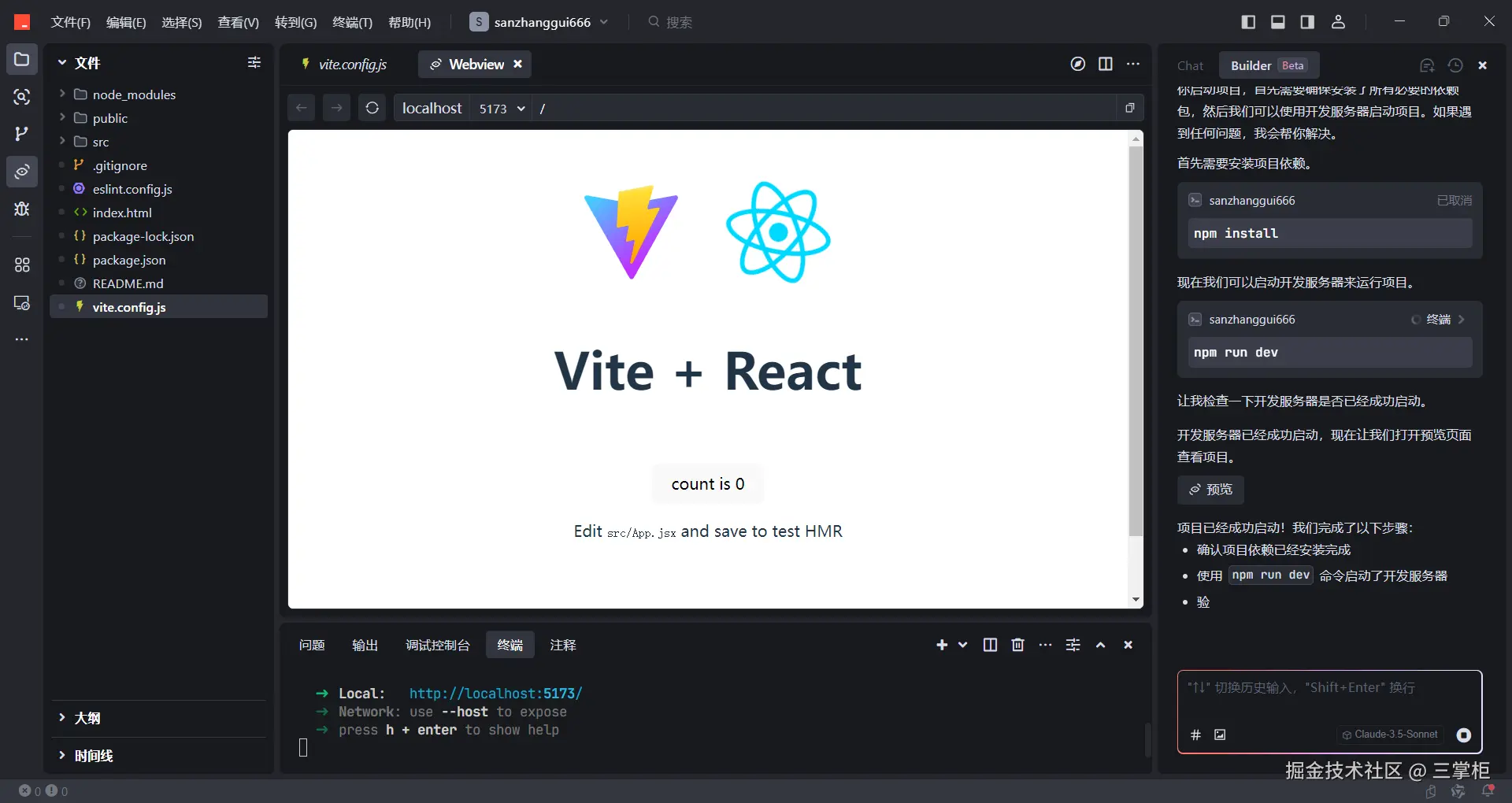Open file panel settings sliders icon
This screenshot has width=1512, height=803.
[254, 62]
